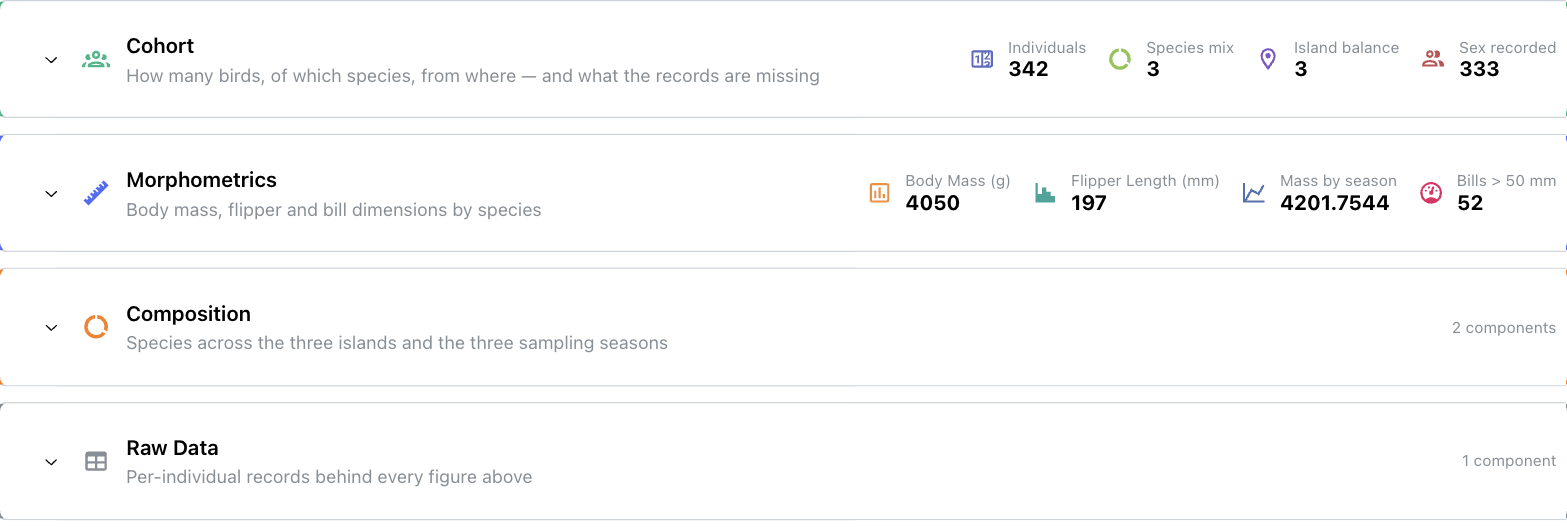Click the Cohort group people icon

coord(96,59)
